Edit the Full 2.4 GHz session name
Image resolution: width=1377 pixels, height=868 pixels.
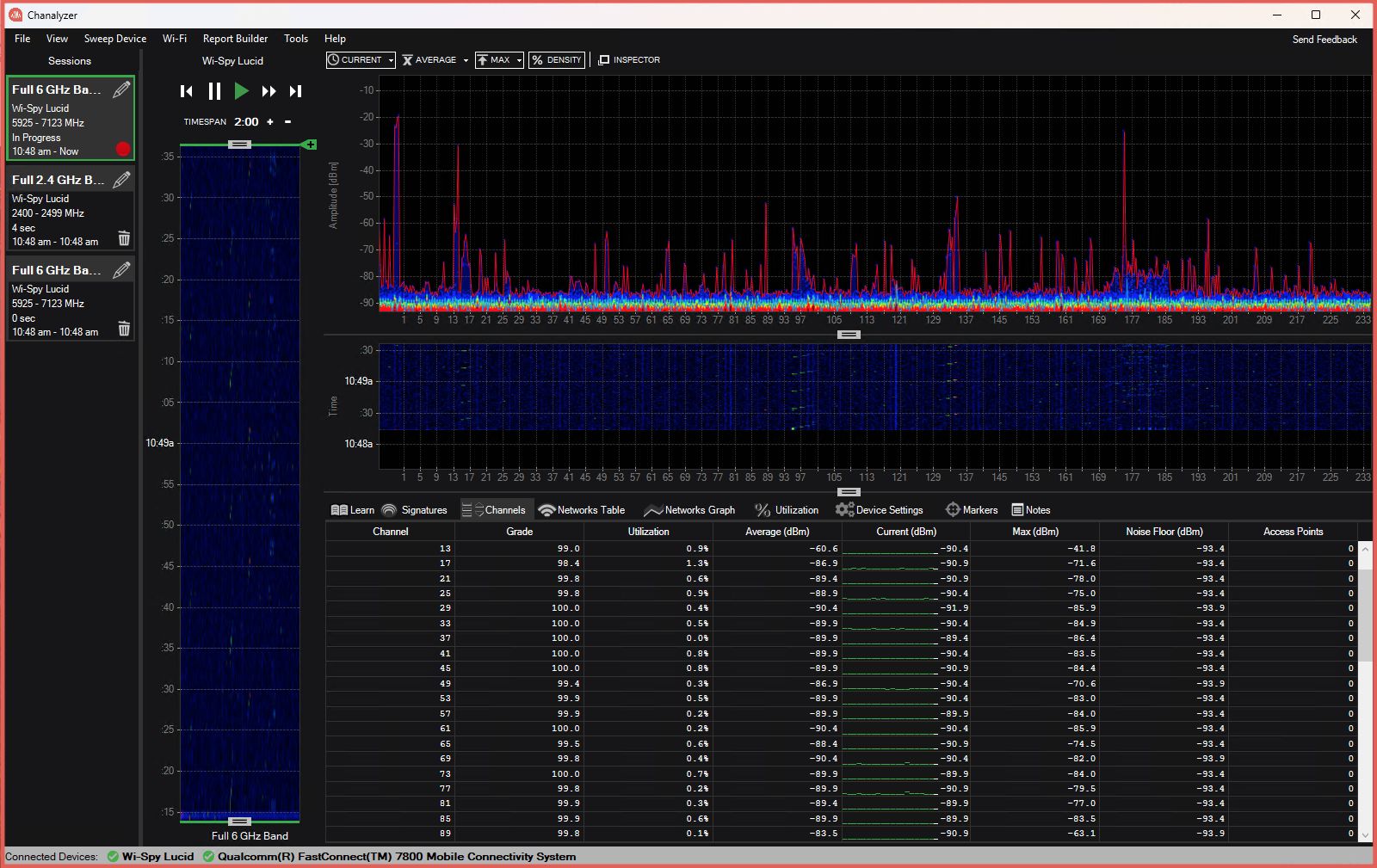[x=122, y=180]
